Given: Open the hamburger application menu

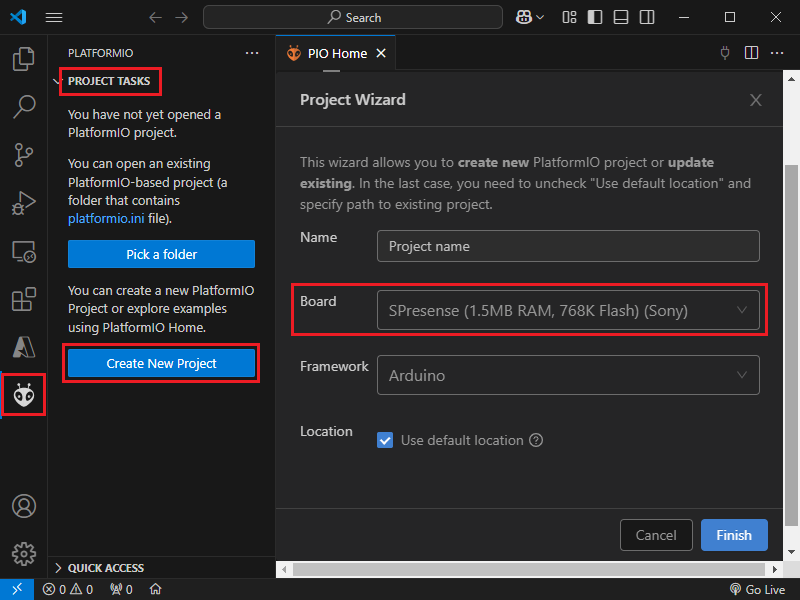Looking at the screenshot, I should [x=54, y=17].
